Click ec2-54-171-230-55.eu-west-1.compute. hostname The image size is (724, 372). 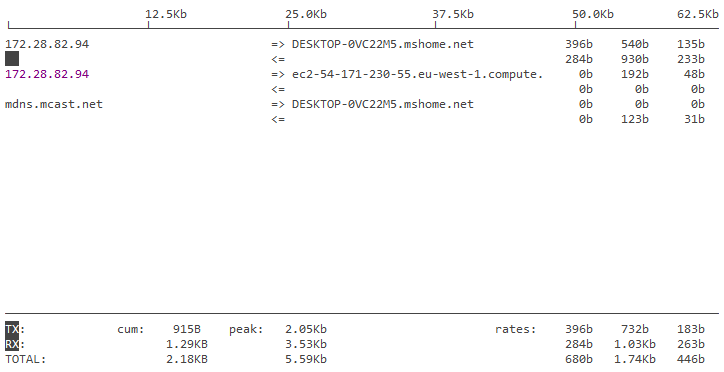(x=417, y=74)
